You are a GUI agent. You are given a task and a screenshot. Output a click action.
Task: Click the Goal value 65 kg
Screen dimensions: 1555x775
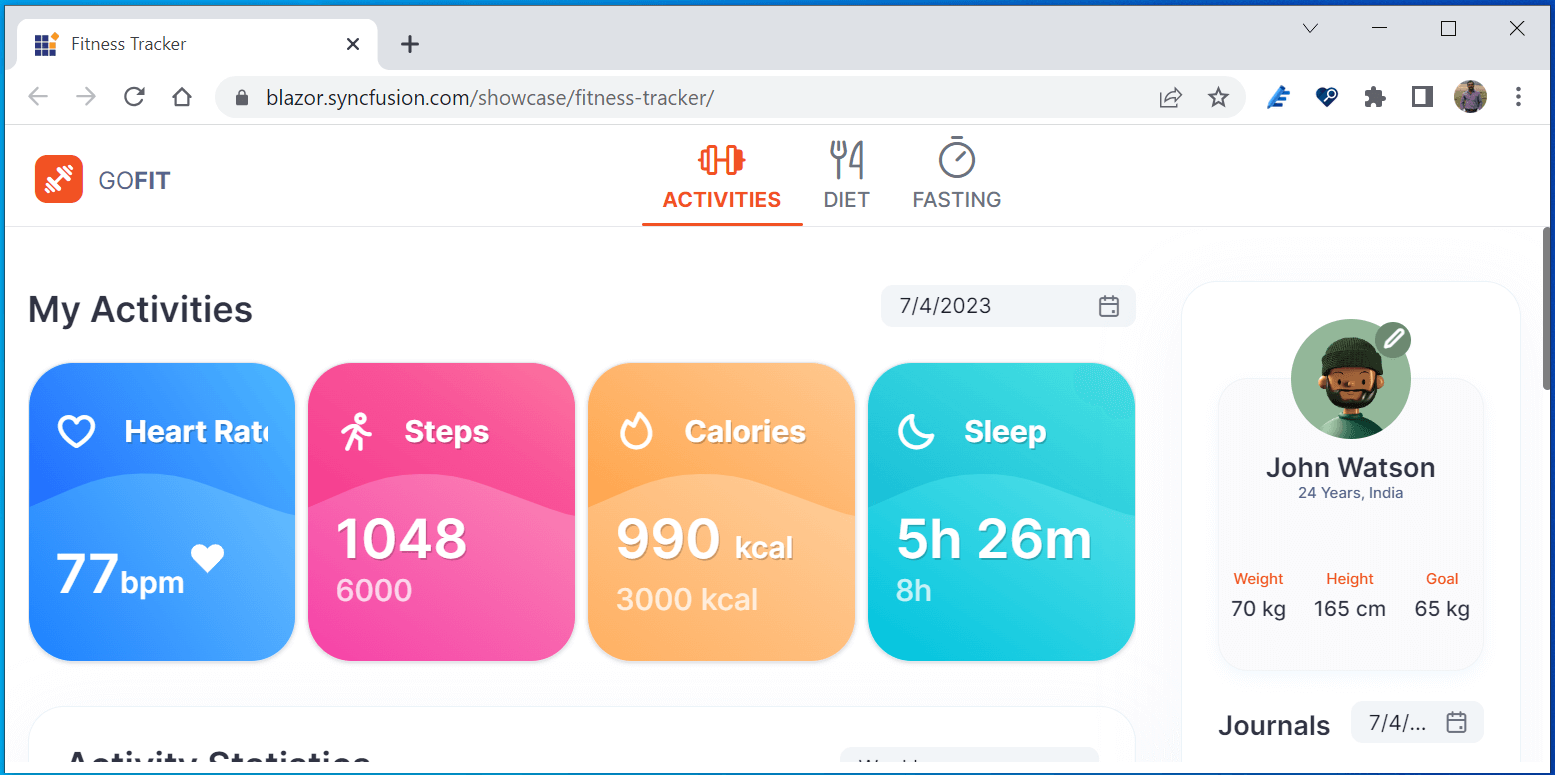pyautogui.click(x=1442, y=609)
